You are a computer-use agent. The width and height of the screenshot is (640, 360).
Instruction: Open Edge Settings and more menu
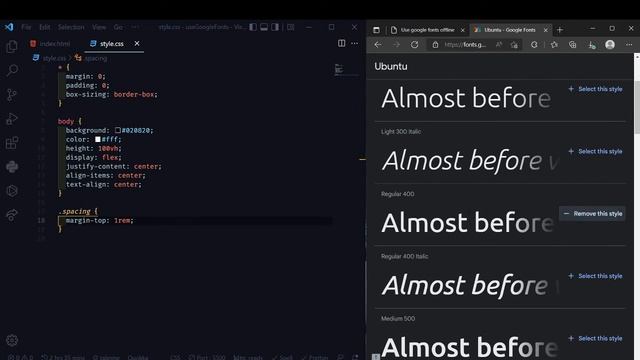(629, 45)
